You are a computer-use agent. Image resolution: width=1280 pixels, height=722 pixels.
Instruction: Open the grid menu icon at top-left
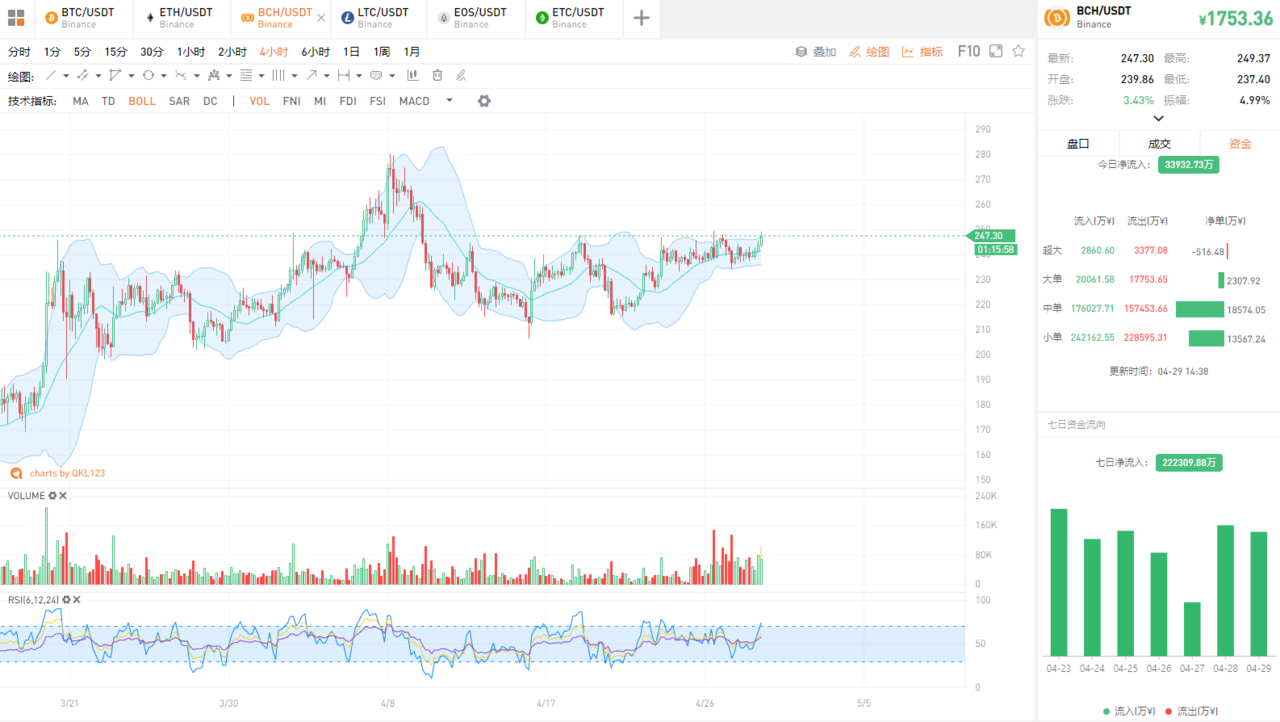pyautogui.click(x=16, y=18)
